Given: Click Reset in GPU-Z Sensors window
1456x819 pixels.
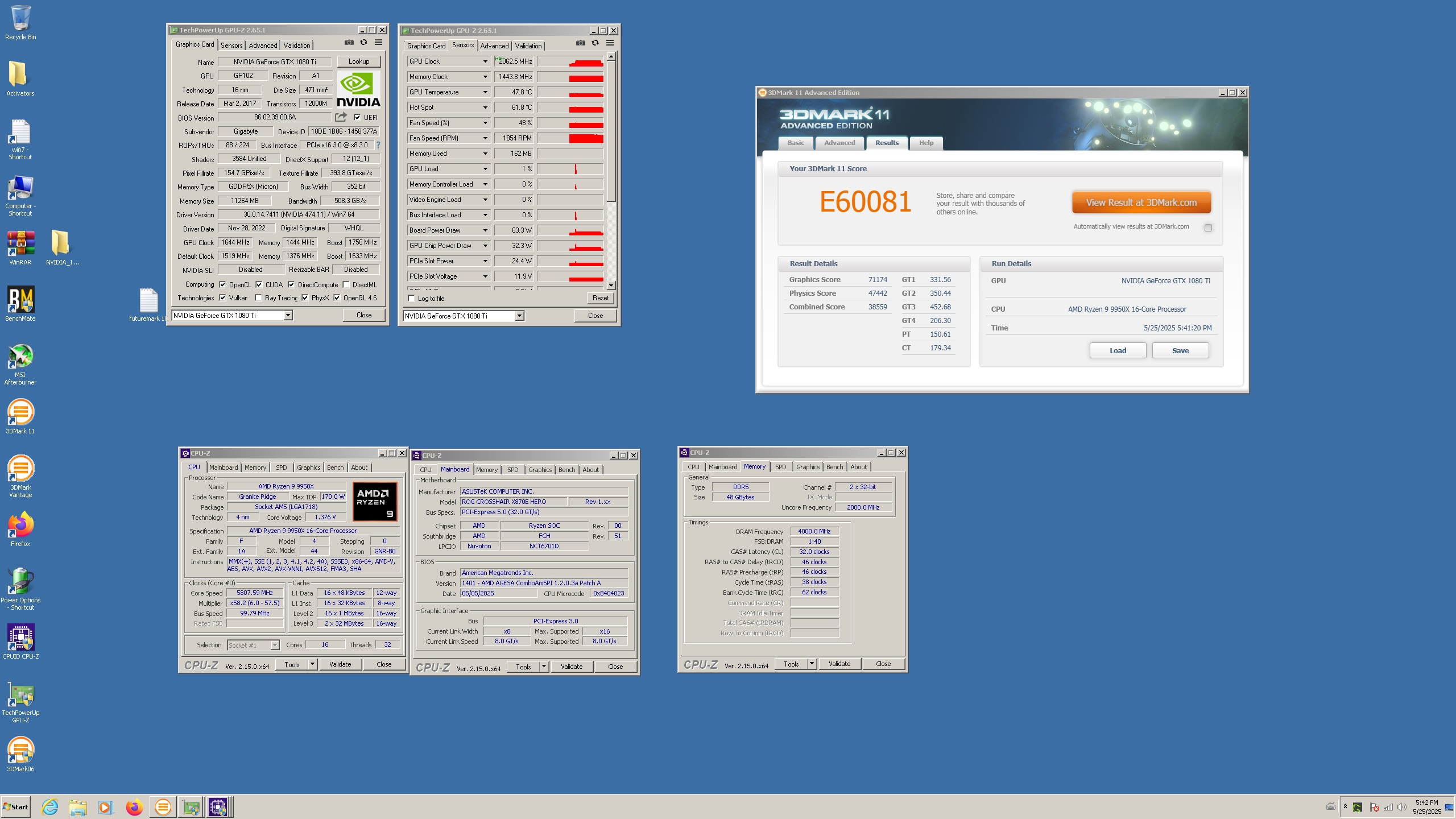Looking at the screenshot, I should [600, 298].
